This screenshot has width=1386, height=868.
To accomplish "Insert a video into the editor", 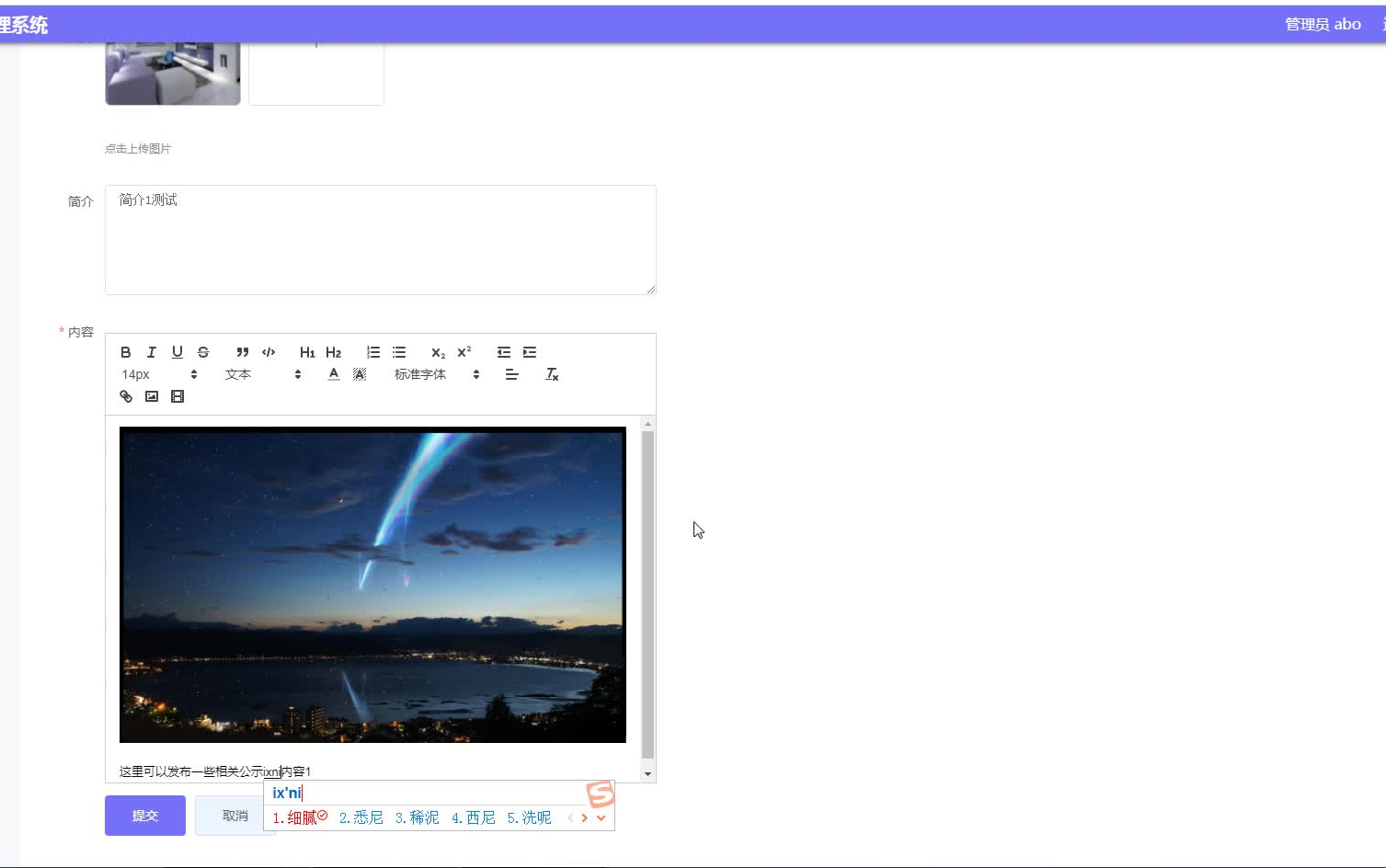I will pos(178,396).
